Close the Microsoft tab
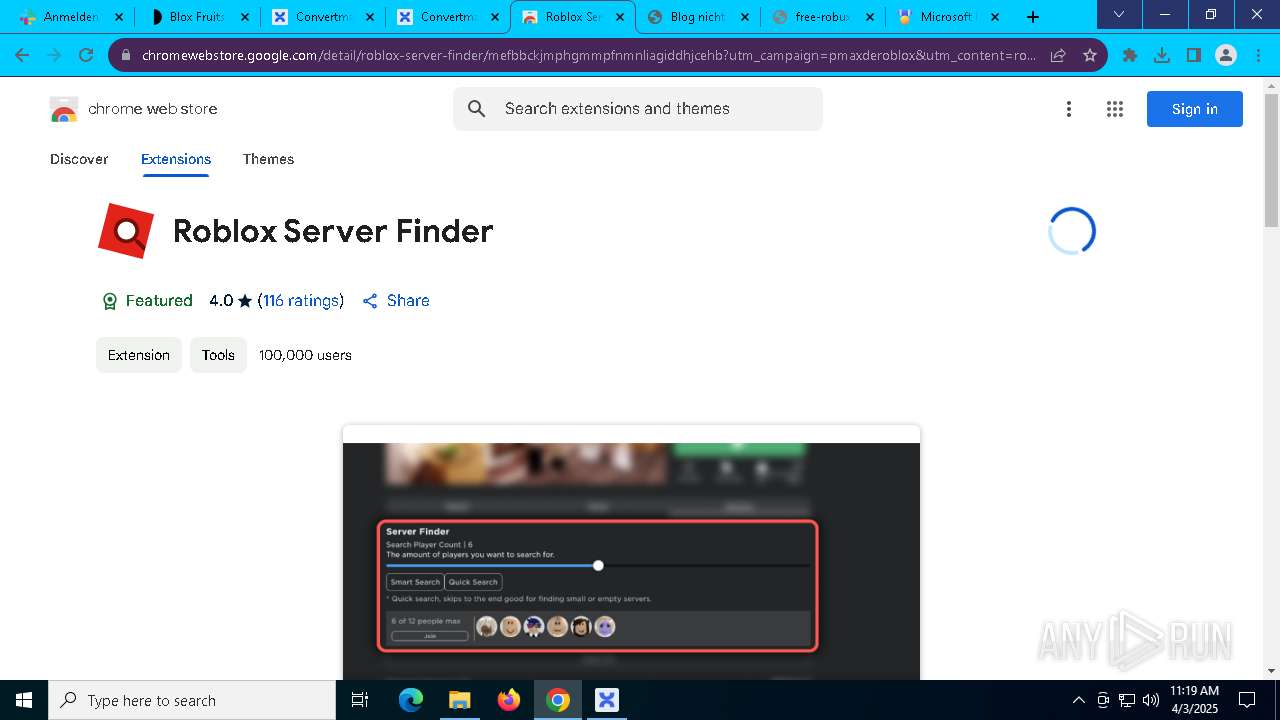This screenshot has width=1280, height=720. pos(994,17)
